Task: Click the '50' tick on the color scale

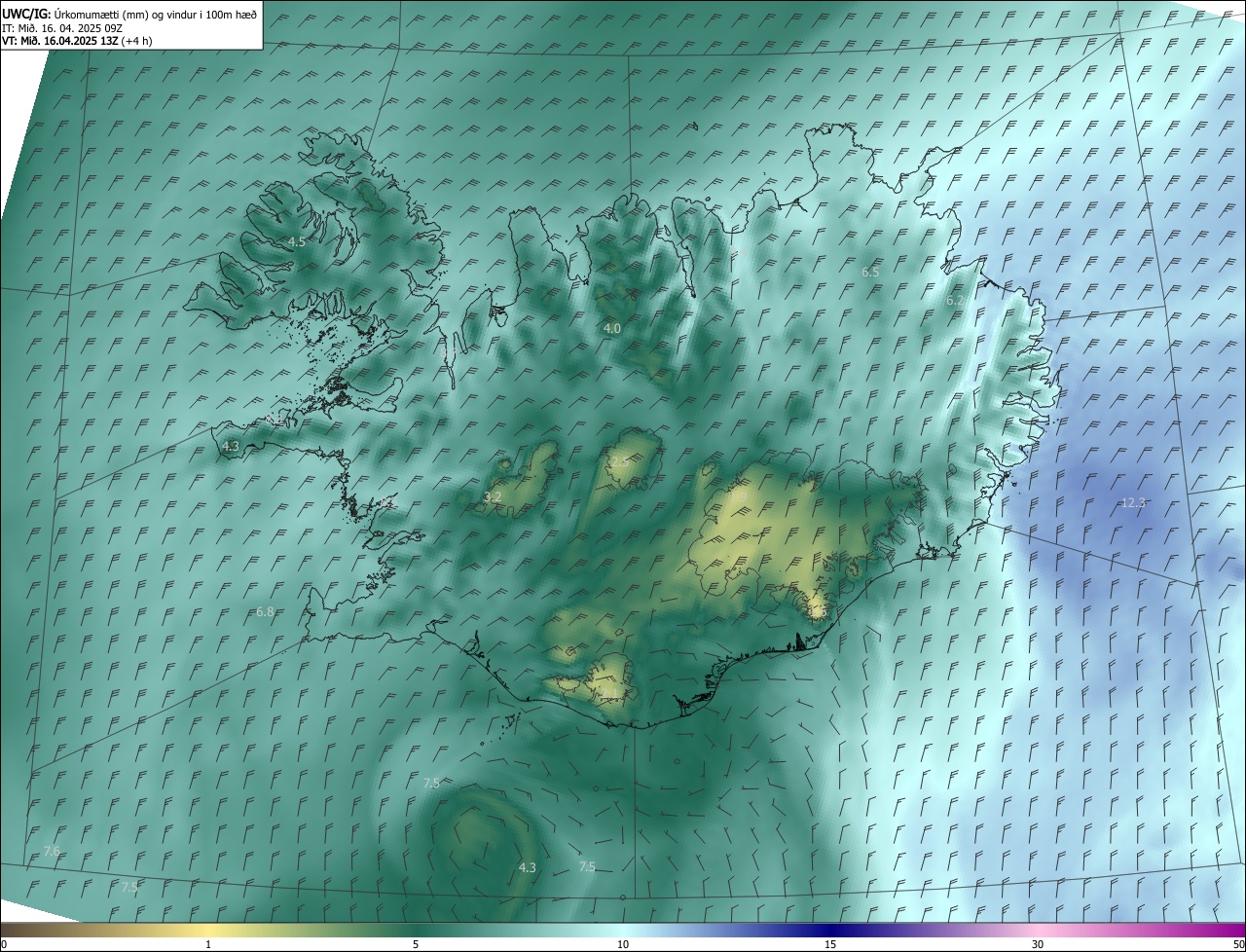Action: point(1238,944)
